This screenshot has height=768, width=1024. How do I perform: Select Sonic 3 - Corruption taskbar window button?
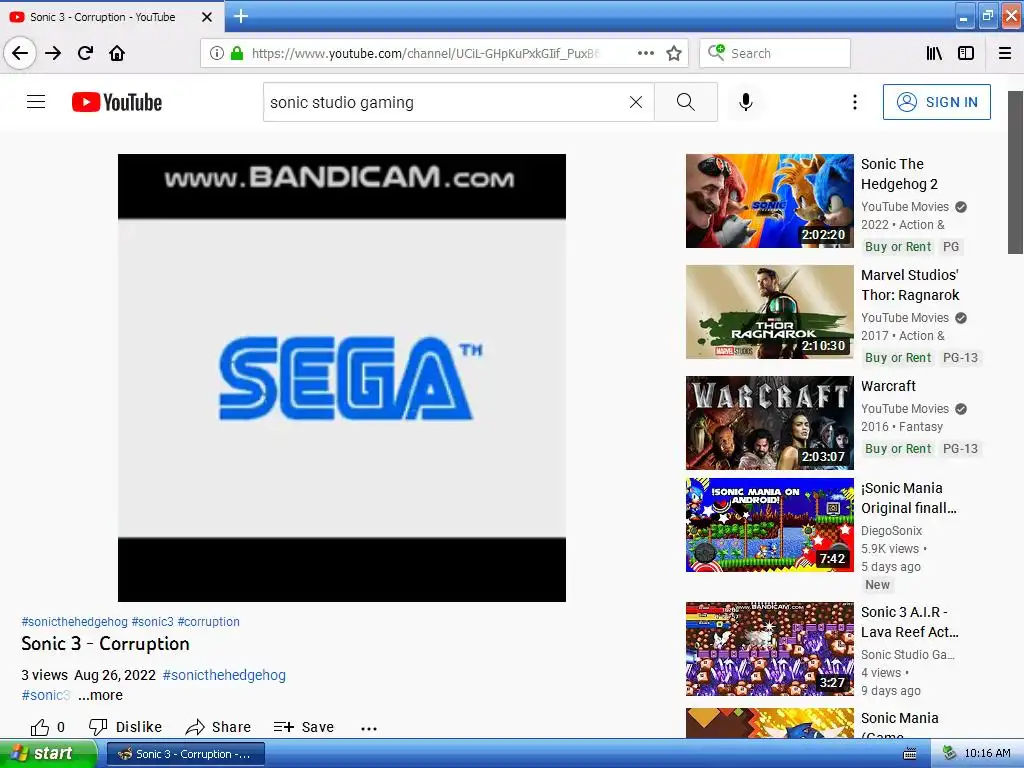185,754
